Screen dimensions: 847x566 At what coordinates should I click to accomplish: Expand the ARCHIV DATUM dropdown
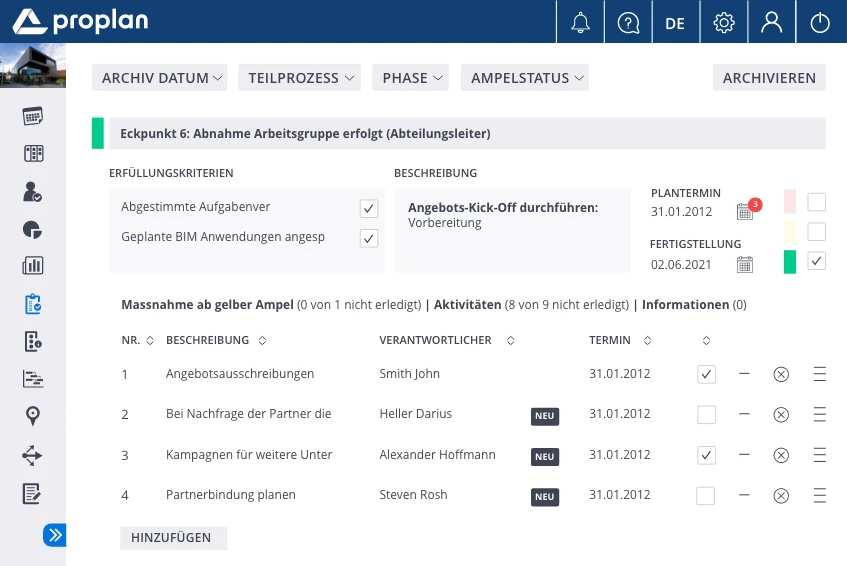[160, 78]
